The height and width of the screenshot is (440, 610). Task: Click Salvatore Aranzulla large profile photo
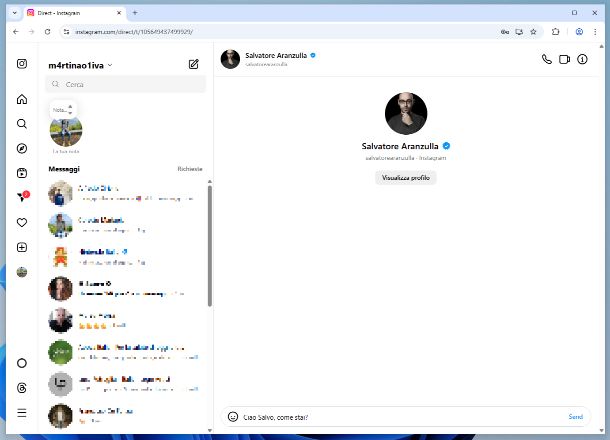coord(406,113)
